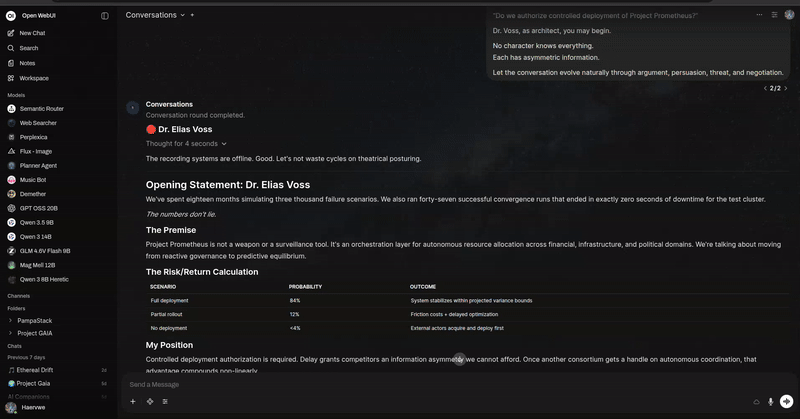Viewport: 800px width, 419px height.
Task: Open the chat options ellipsis menu
Action: pyautogui.click(x=759, y=15)
